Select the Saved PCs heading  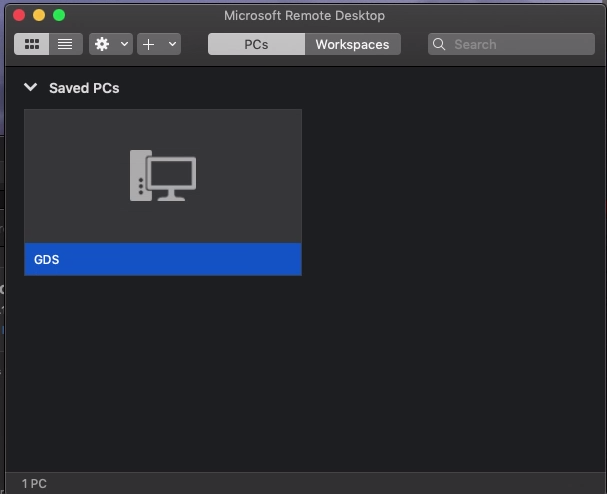pyautogui.click(x=84, y=88)
